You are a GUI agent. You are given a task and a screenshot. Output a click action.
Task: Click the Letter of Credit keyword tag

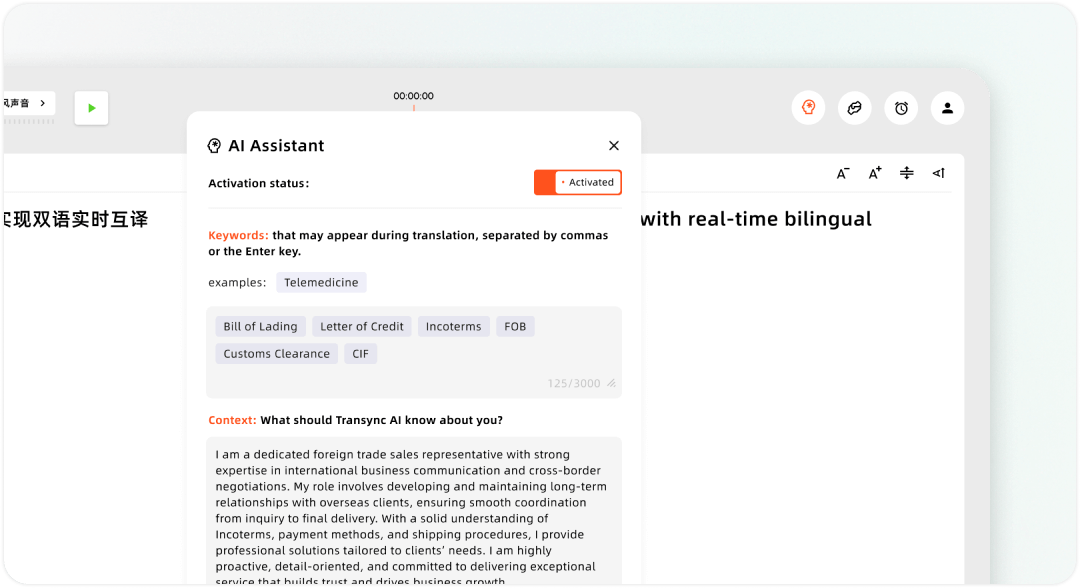tap(362, 326)
